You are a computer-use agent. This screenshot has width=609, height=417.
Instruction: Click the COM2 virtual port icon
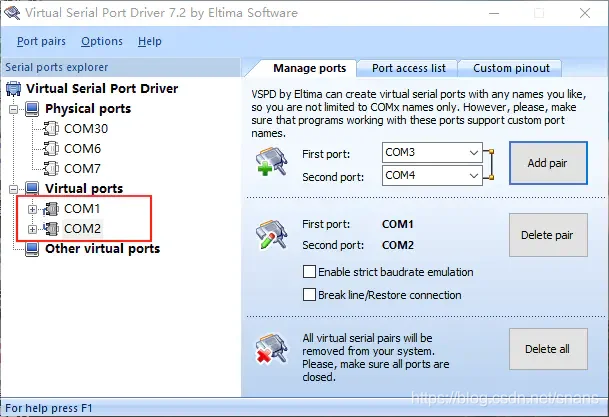pyautogui.click(x=51, y=229)
